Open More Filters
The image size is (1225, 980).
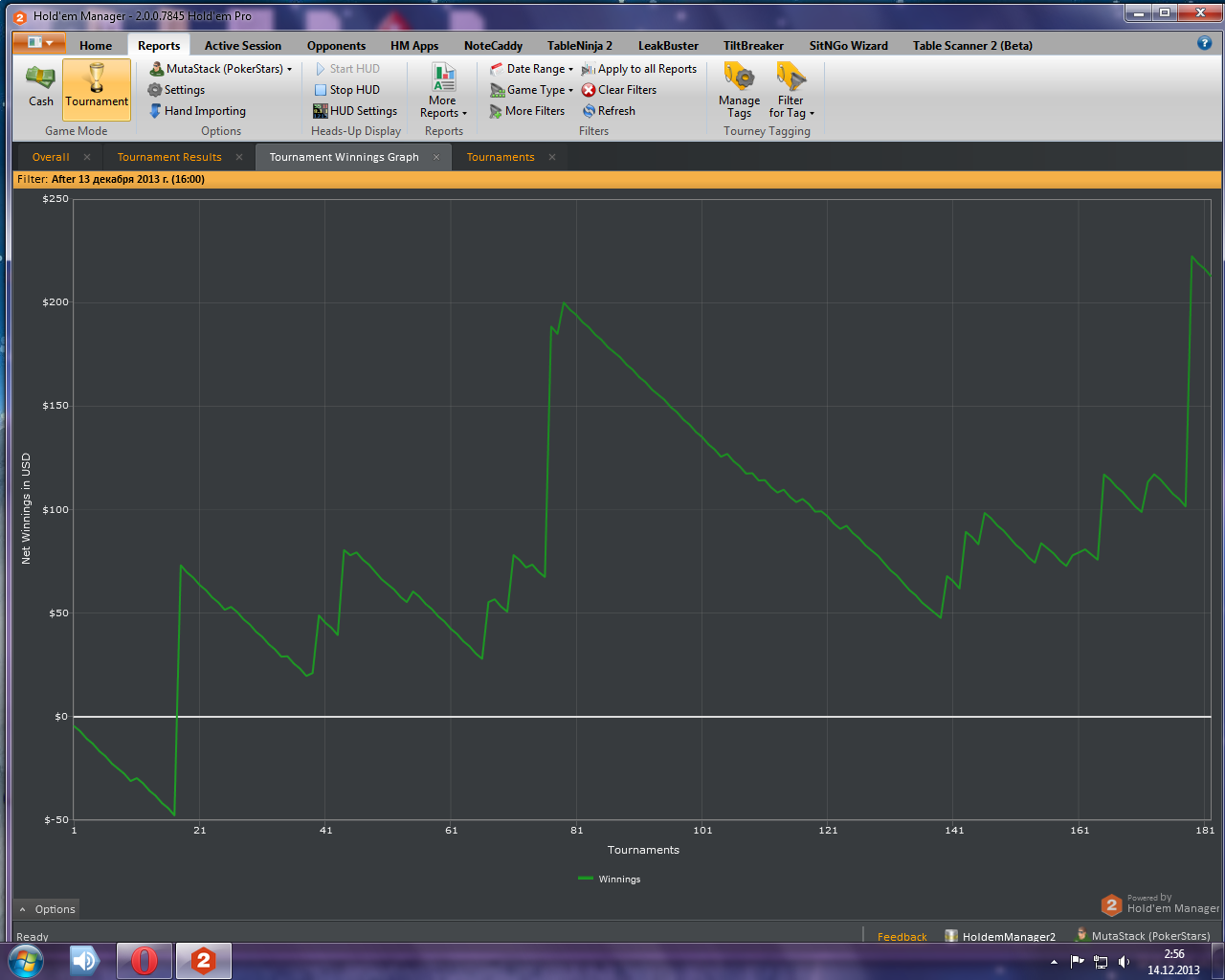[x=527, y=111]
